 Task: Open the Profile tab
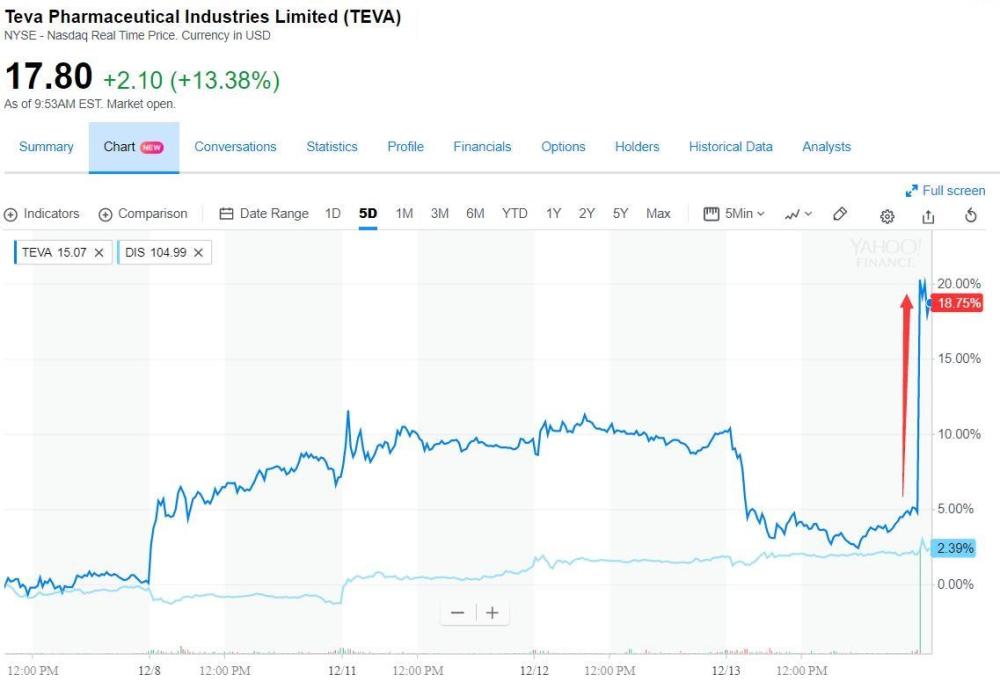point(406,147)
